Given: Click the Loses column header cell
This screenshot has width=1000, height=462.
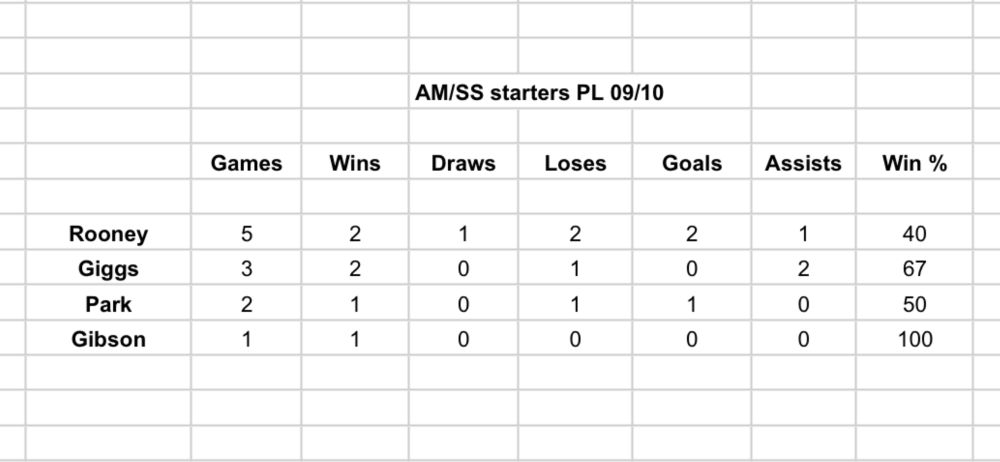Looking at the screenshot, I should pyautogui.click(x=575, y=163).
